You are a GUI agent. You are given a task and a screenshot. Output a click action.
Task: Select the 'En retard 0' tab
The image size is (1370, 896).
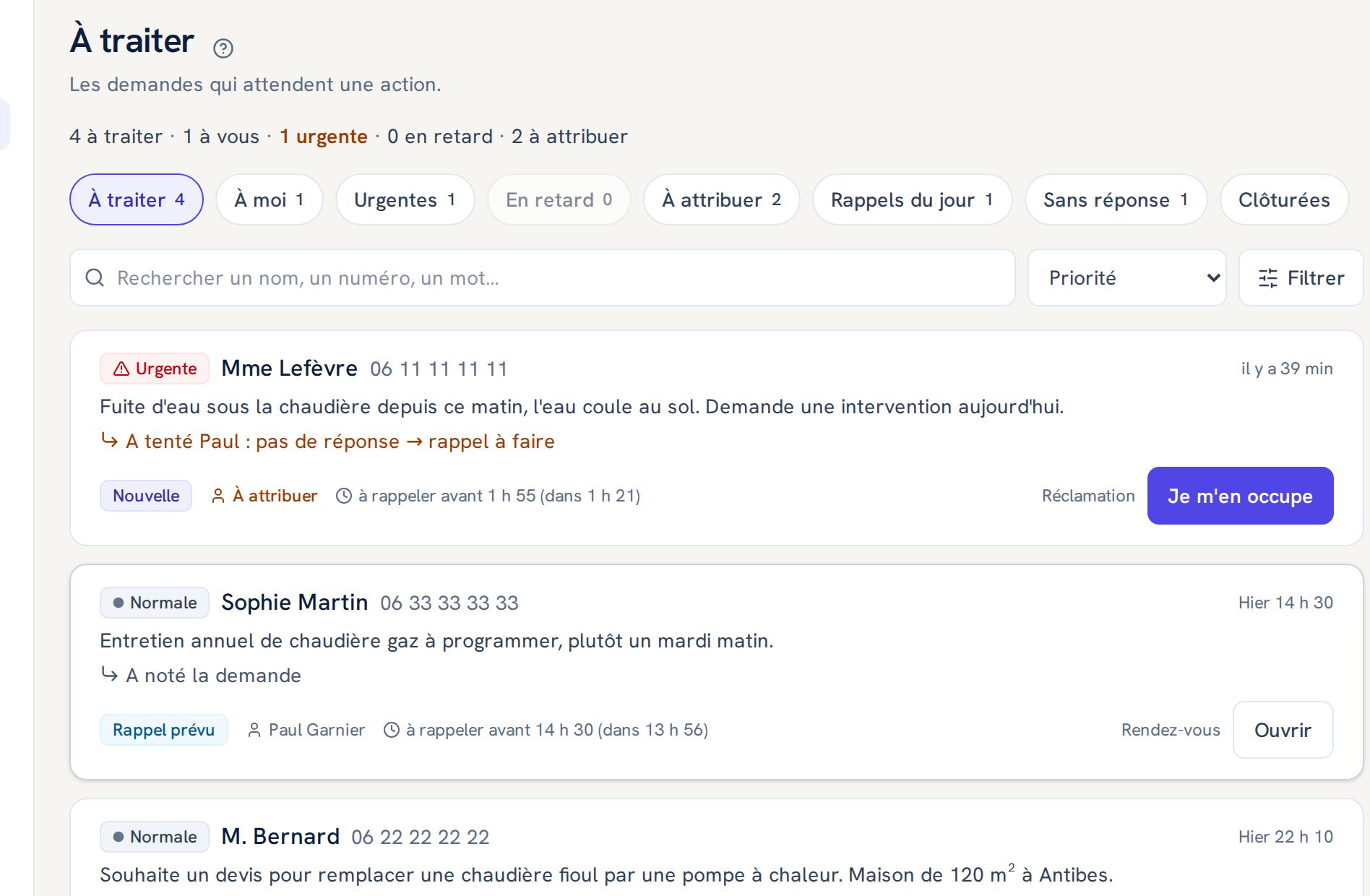click(x=559, y=199)
